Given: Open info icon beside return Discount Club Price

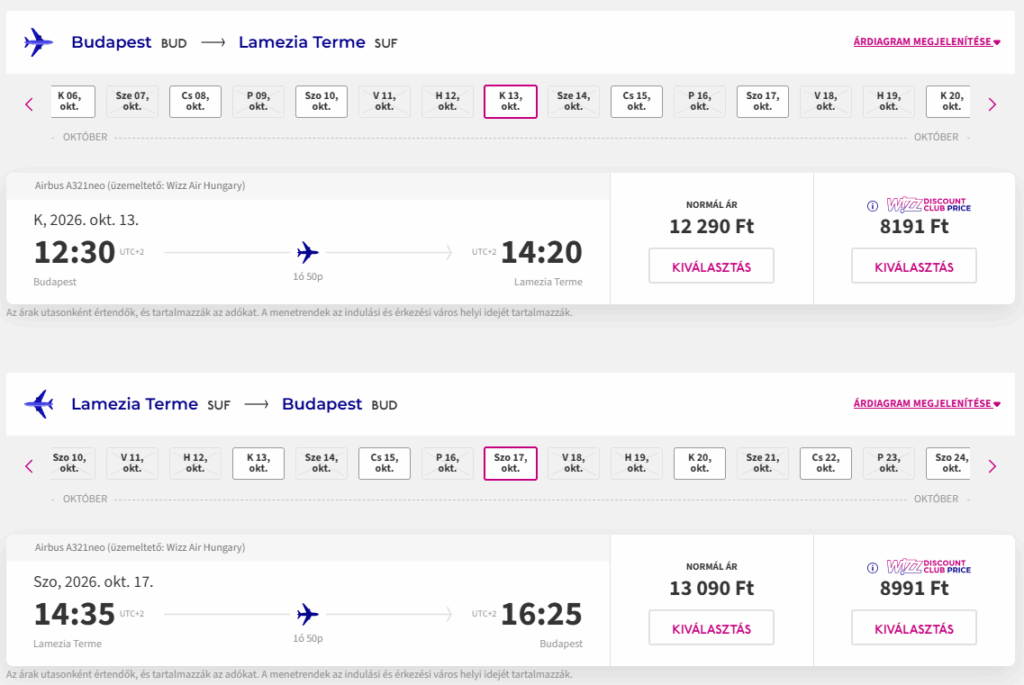Looking at the screenshot, I should (872, 568).
